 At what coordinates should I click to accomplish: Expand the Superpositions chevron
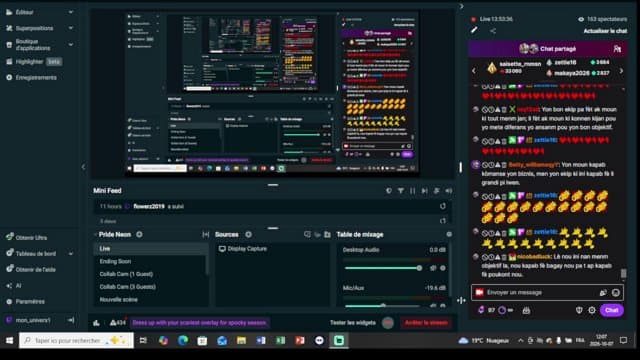pos(71,28)
